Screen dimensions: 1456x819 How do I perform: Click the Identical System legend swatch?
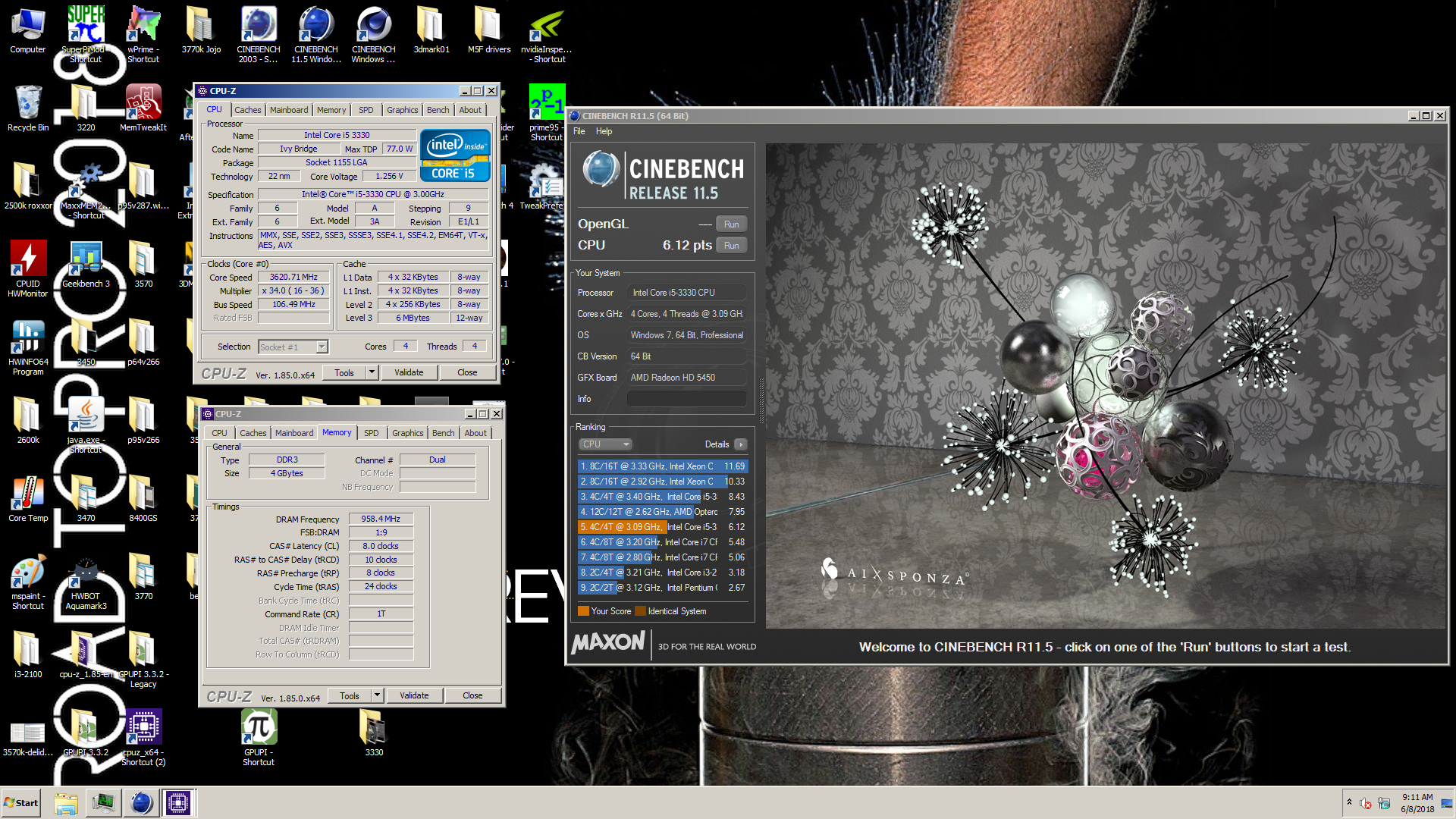(x=640, y=611)
